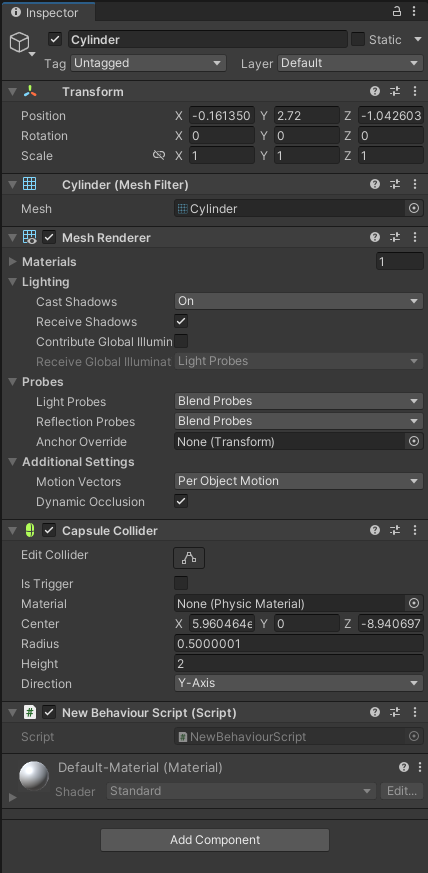The height and width of the screenshot is (873, 428).
Task: Lock the Inspector with the padlock icon
Action: (x=397, y=11)
